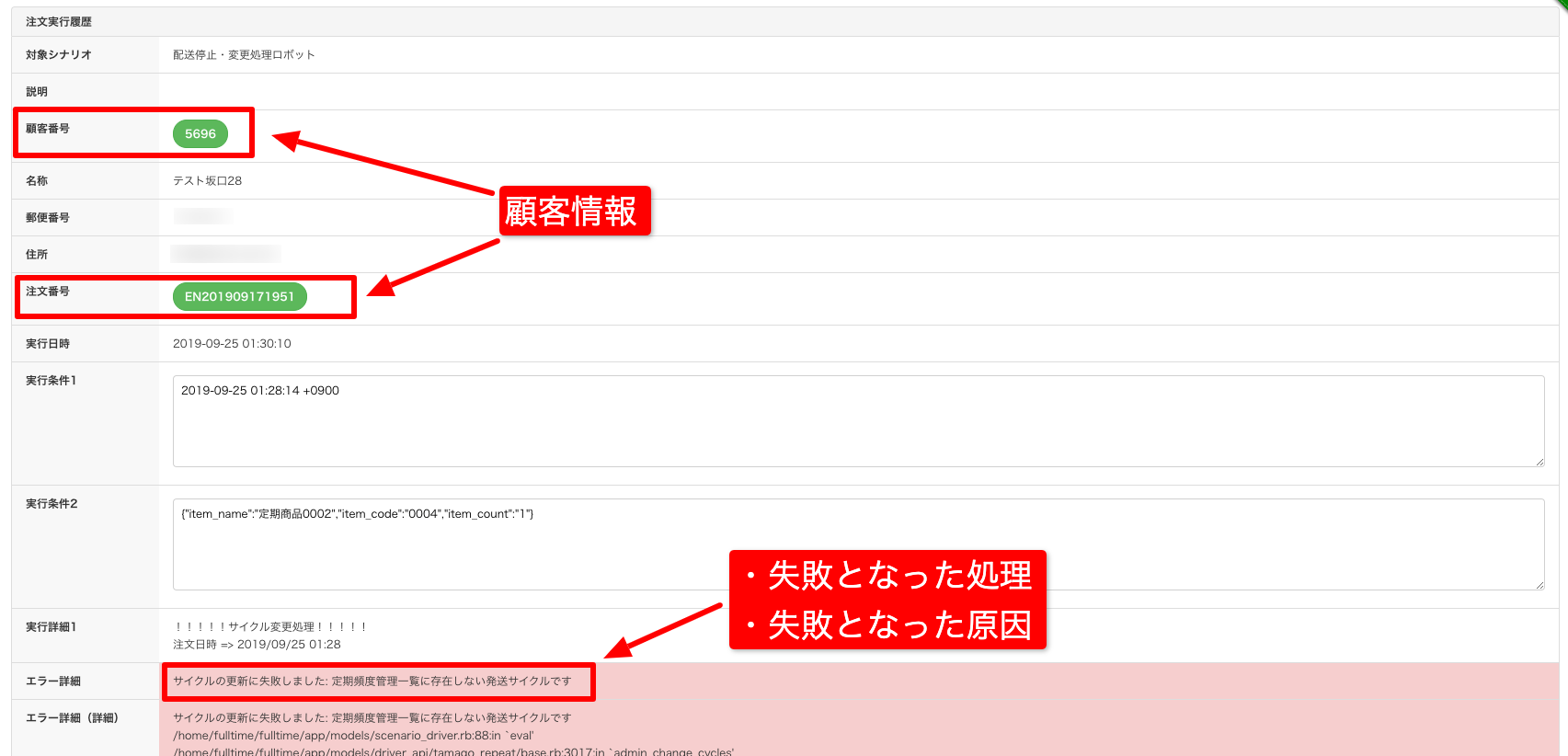This screenshot has height=756, width=1568.
Task: Click the エラー詳細（詳細） label
Action: pos(72,717)
